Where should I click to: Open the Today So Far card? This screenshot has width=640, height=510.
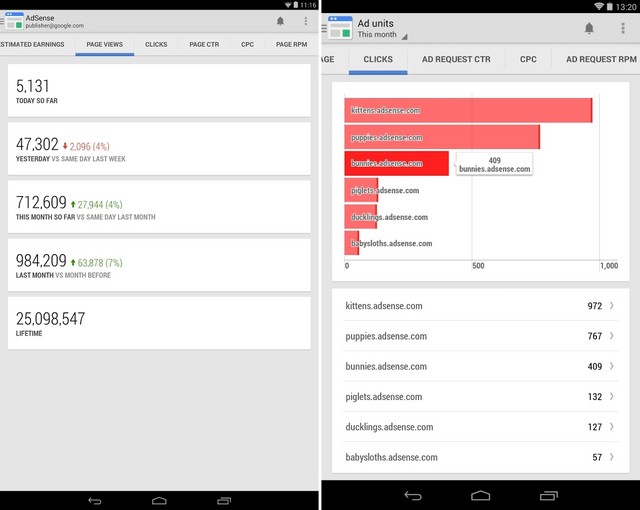[159, 91]
